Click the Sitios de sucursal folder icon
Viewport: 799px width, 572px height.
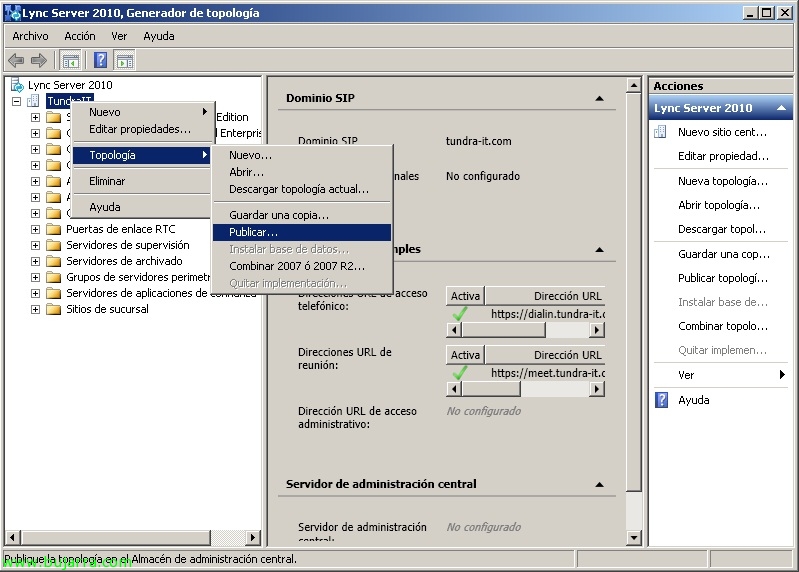(54, 309)
